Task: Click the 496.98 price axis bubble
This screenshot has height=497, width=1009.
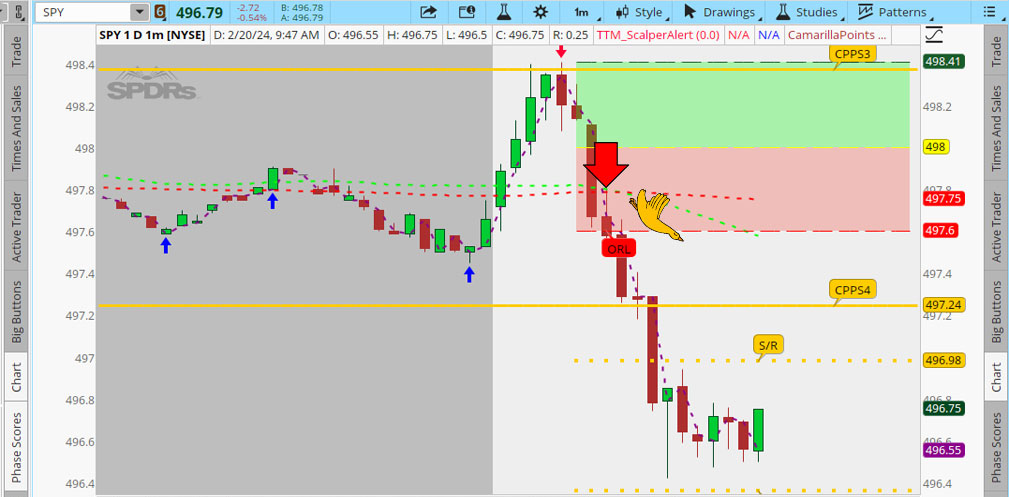Action: (x=943, y=361)
